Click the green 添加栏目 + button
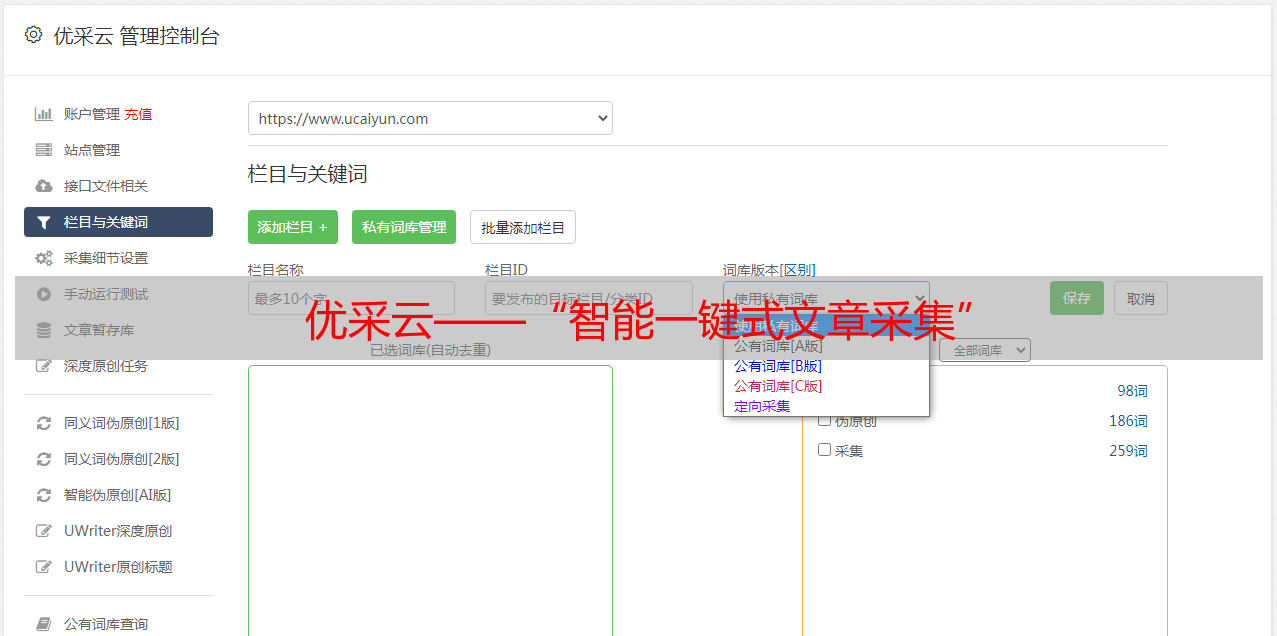Image resolution: width=1277 pixels, height=636 pixels. coord(293,227)
